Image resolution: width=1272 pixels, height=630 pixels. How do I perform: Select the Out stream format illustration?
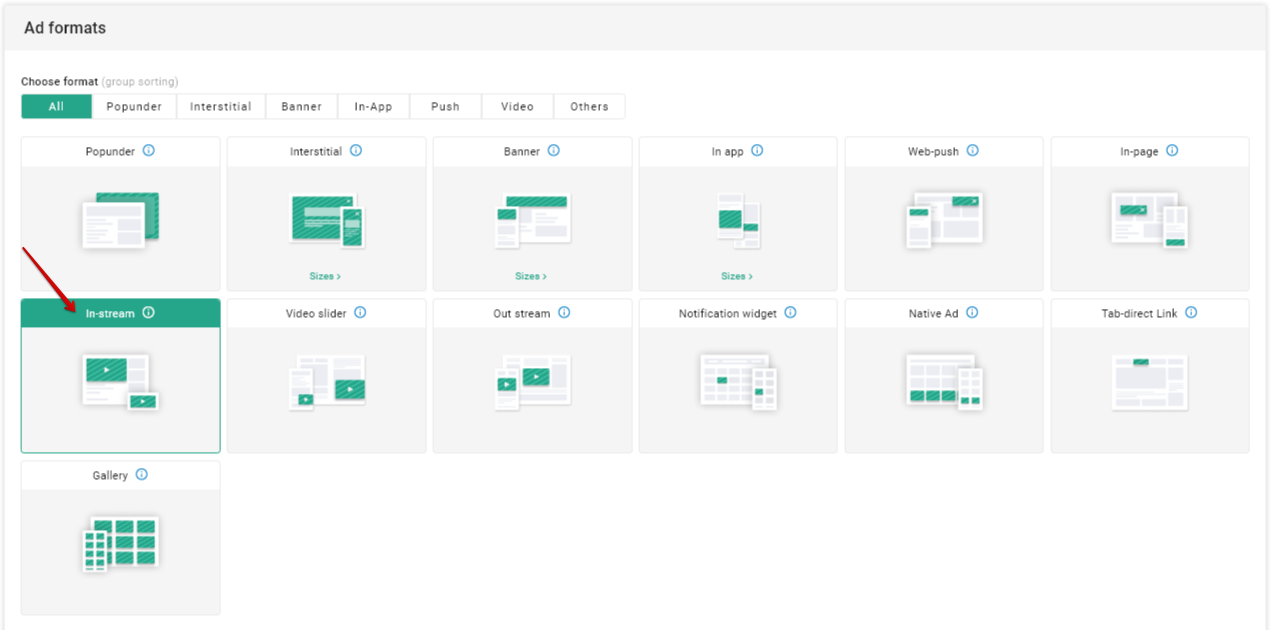(x=532, y=381)
